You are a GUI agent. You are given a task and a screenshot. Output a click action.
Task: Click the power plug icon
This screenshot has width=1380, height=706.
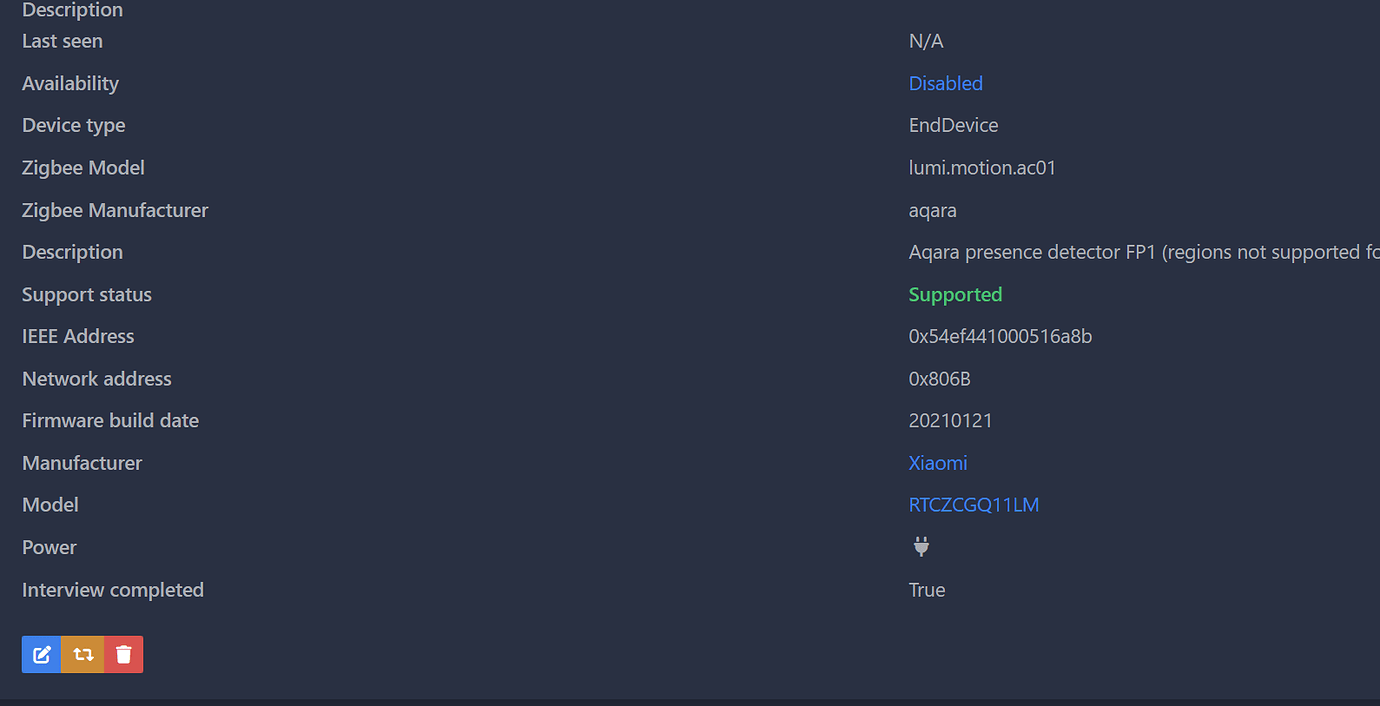pyautogui.click(x=921, y=547)
